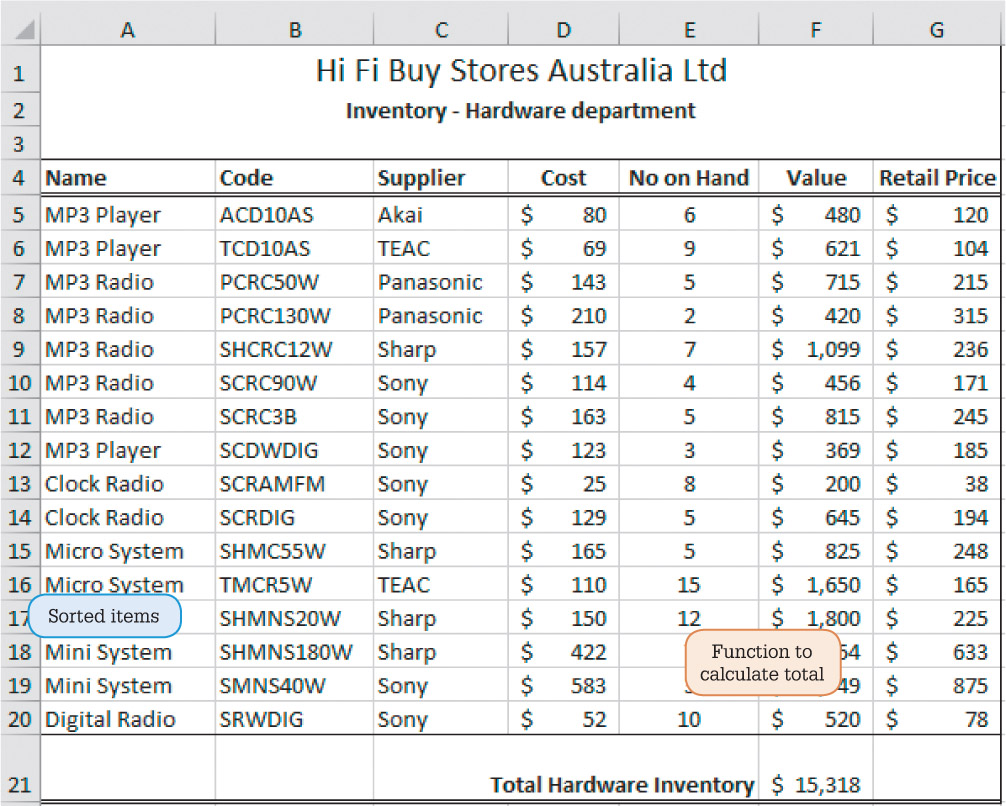This screenshot has width=1006, height=806.
Task: Click the code cell 'SCRC3B'
Action: (x=294, y=416)
